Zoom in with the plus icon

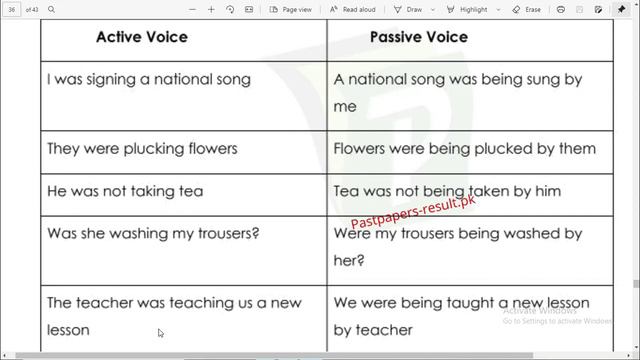(211, 9)
